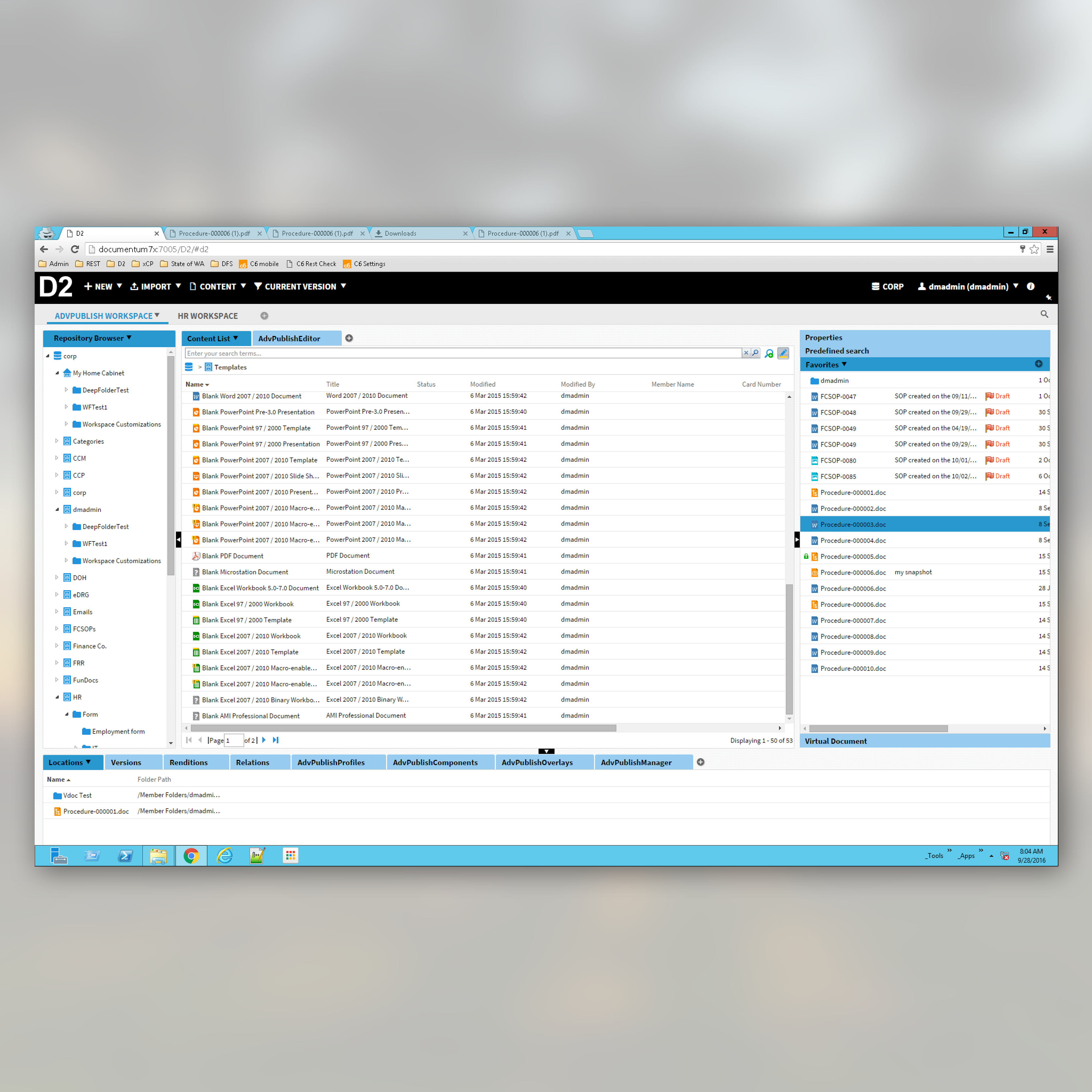Clear the search terms with the X icon
Viewport: 1092px width, 1092px height.
746,353
